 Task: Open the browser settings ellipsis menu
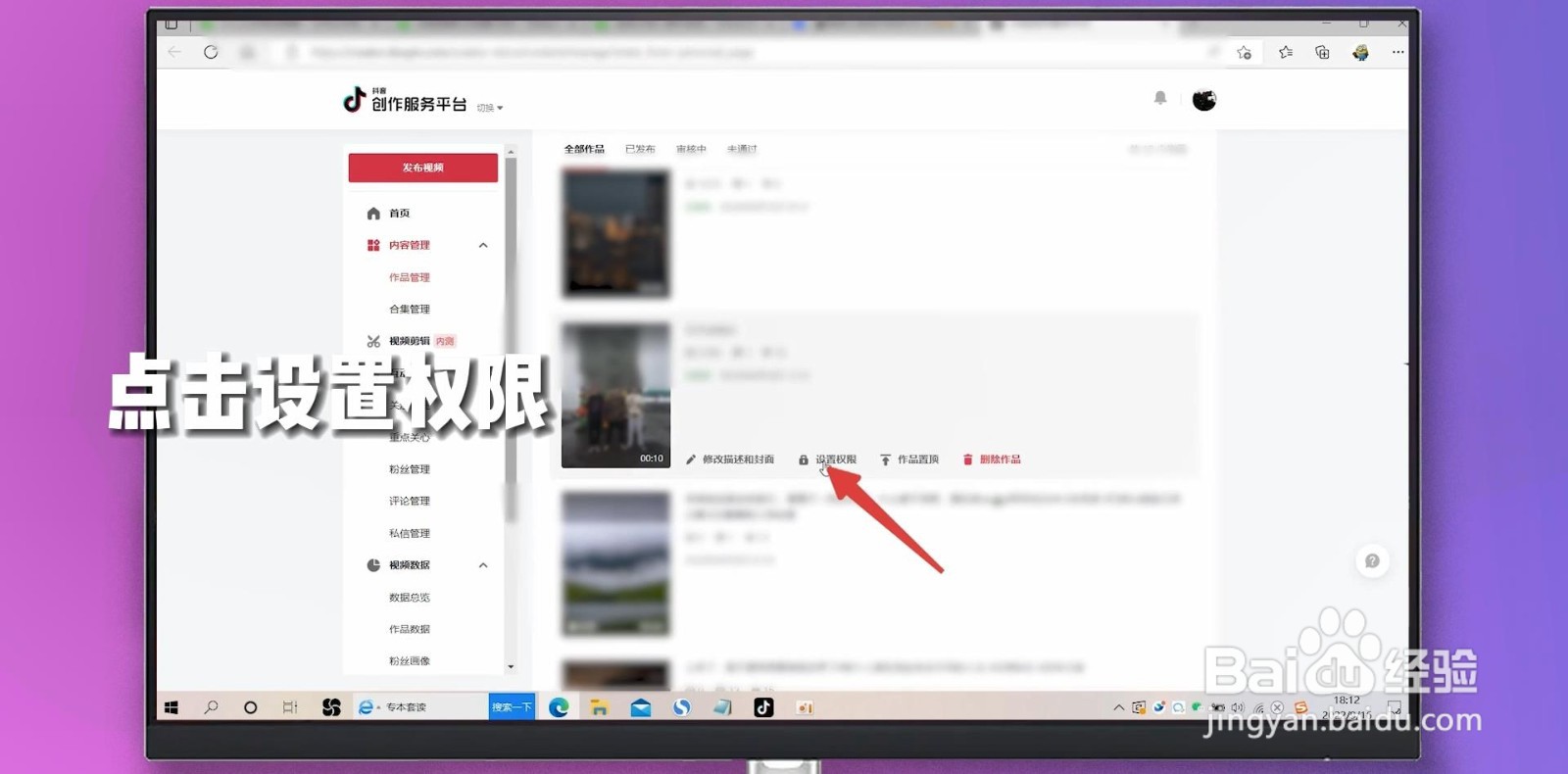point(1397,53)
